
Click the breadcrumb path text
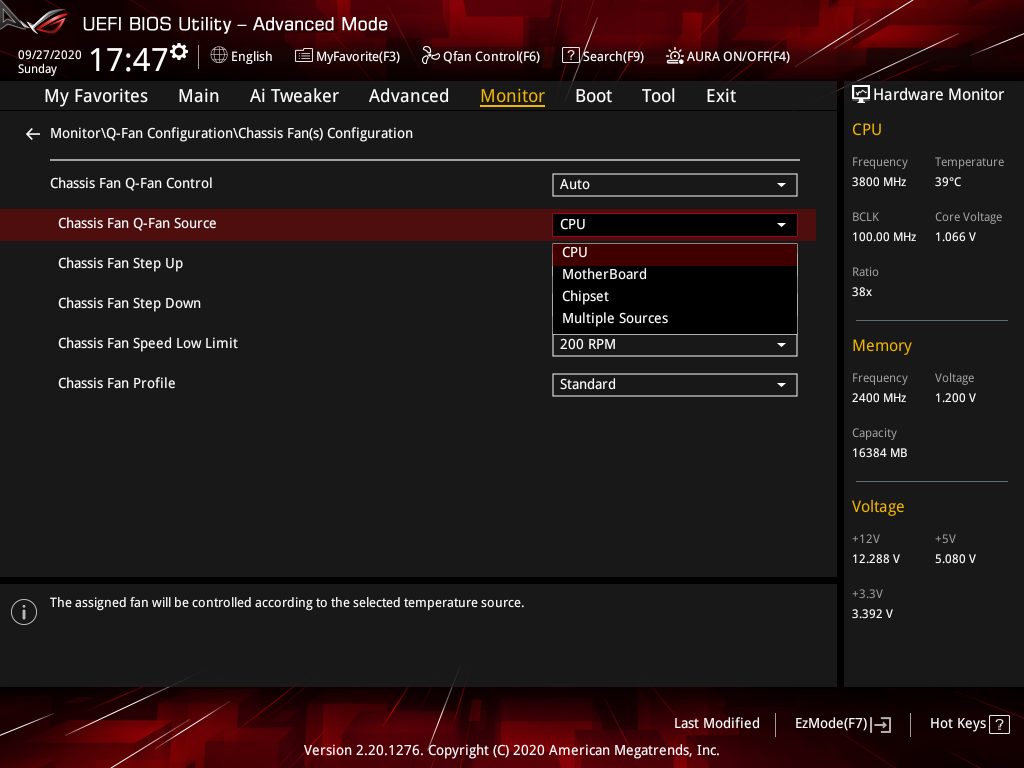click(x=231, y=133)
